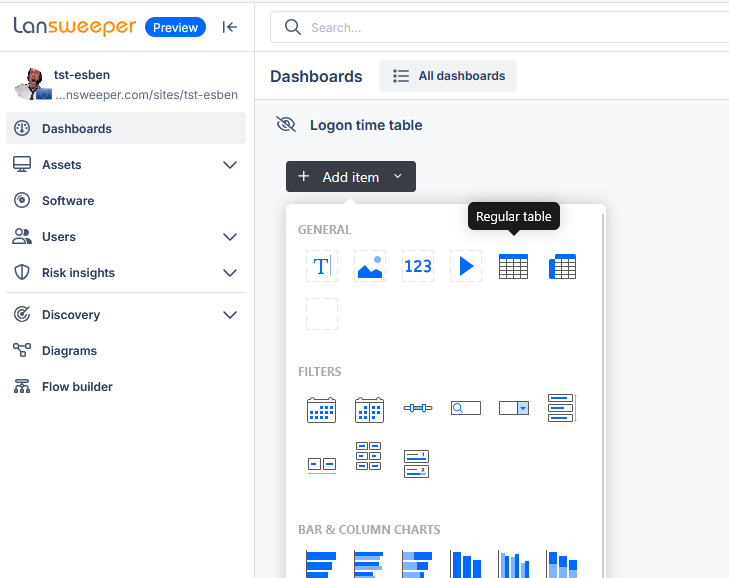The image size is (729, 578).
Task: Add the dropdown select filter
Action: [514, 408]
